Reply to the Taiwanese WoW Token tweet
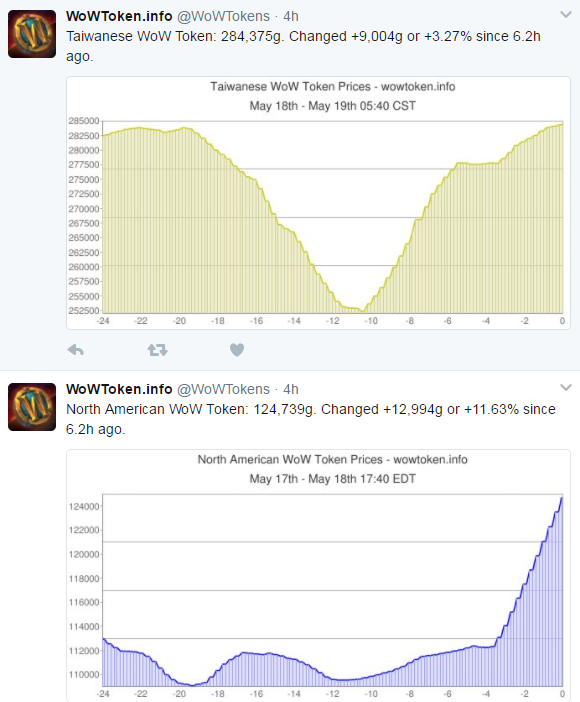This screenshot has height=702, width=580. click(76, 350)
